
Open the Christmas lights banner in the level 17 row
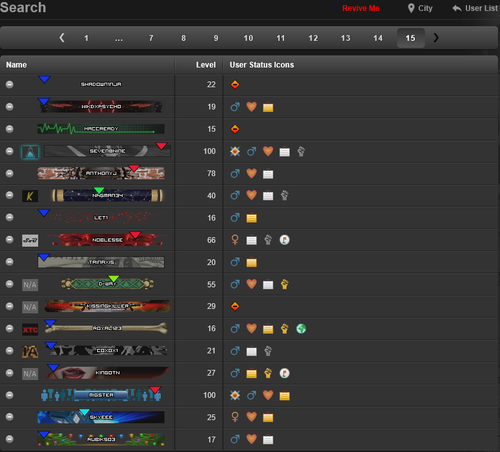(101, 439)
